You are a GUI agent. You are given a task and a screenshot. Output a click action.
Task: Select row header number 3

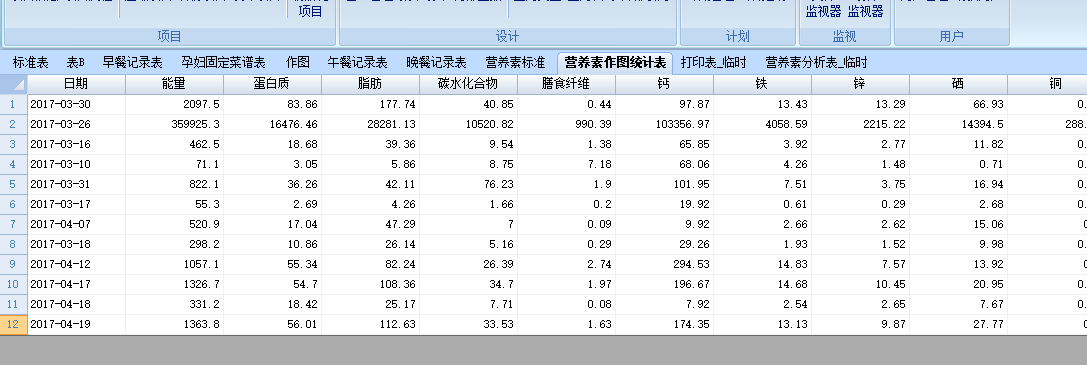click(14, 145)
